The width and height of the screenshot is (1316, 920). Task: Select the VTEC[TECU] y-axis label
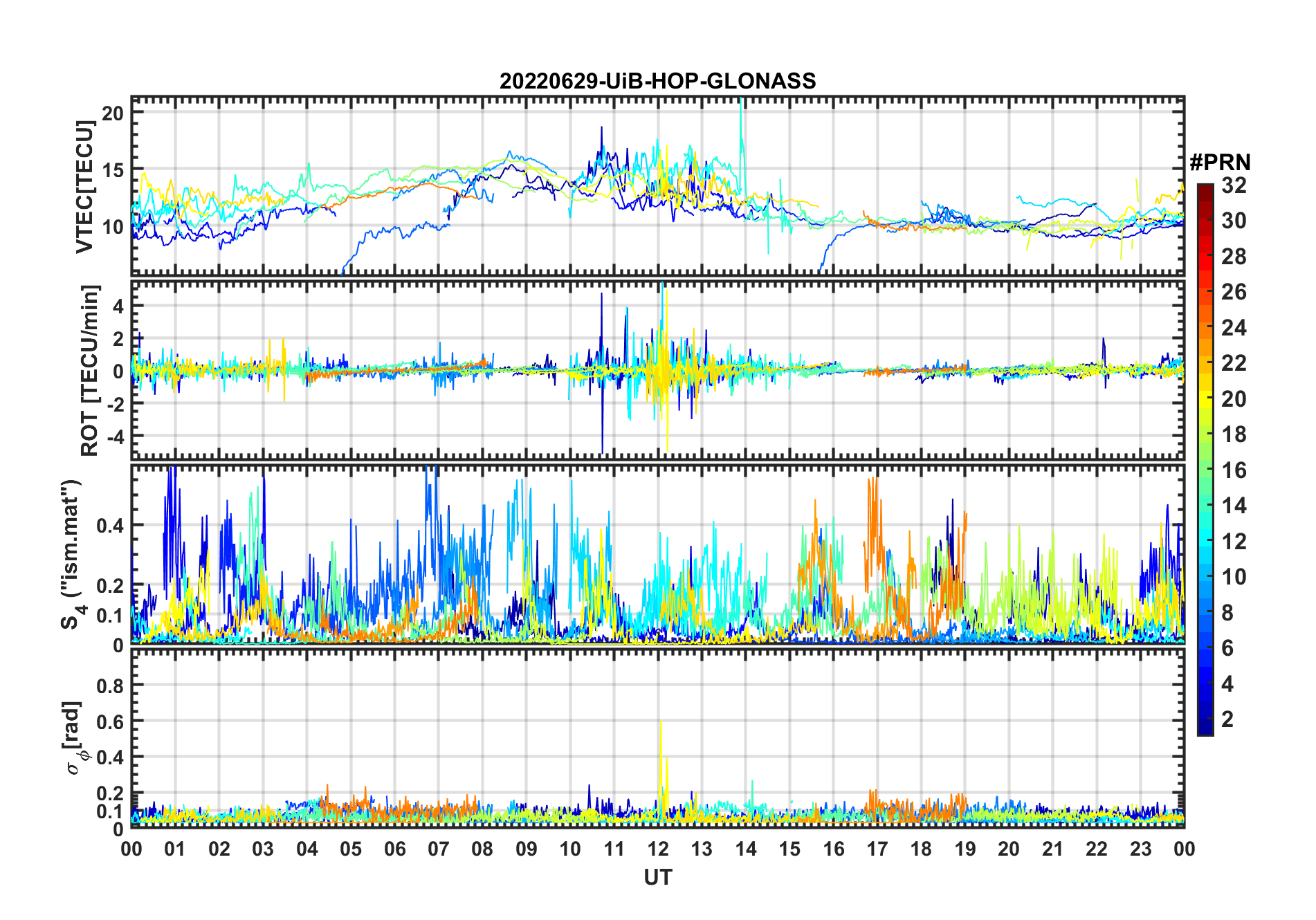[x=84, y=187]
